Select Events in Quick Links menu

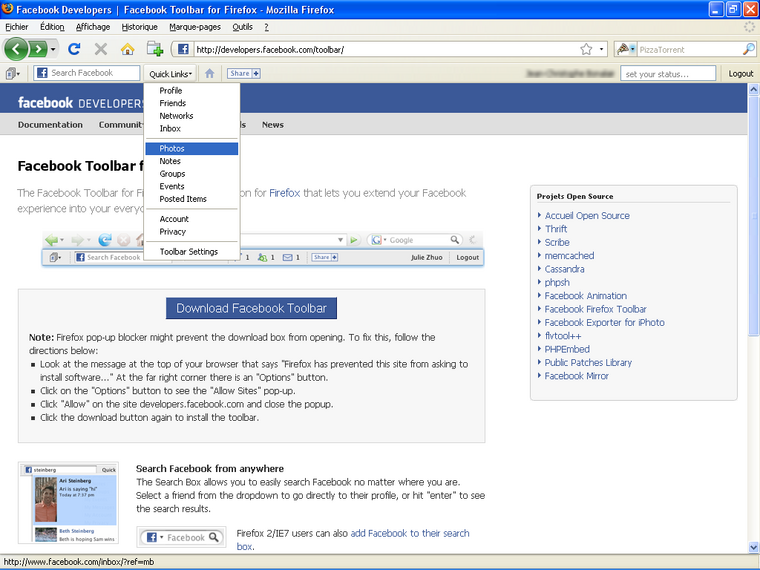point(191,186)
